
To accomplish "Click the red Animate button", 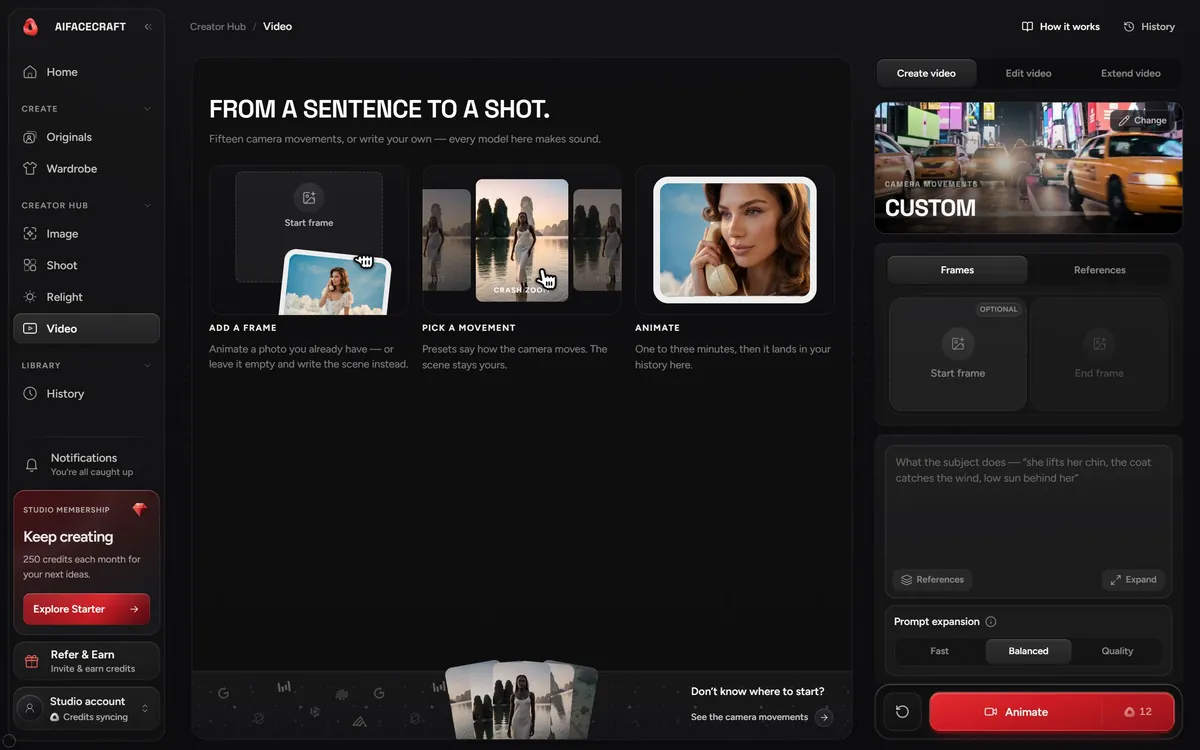I will [1051, 712].
